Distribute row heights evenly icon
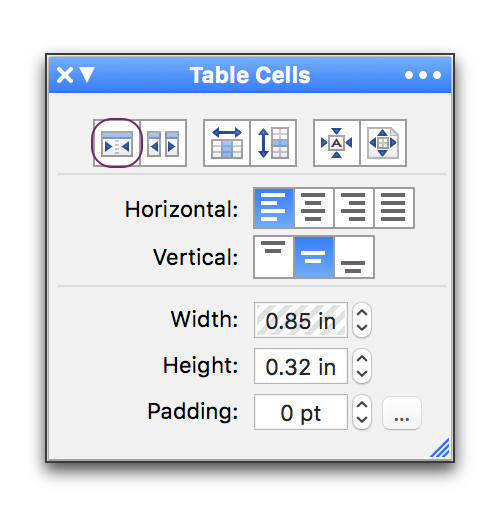The width and height of the screenshot is (501, 515). [273, 143]
